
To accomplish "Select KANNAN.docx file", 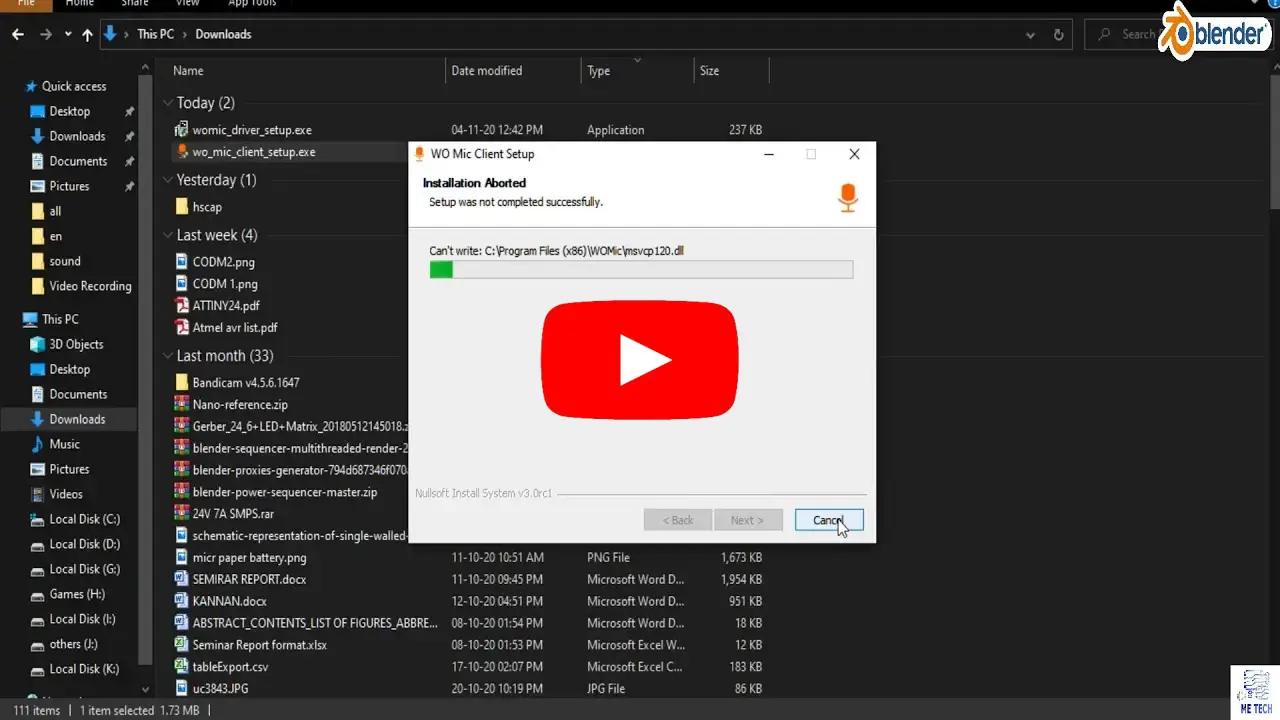I will [230, 602].
